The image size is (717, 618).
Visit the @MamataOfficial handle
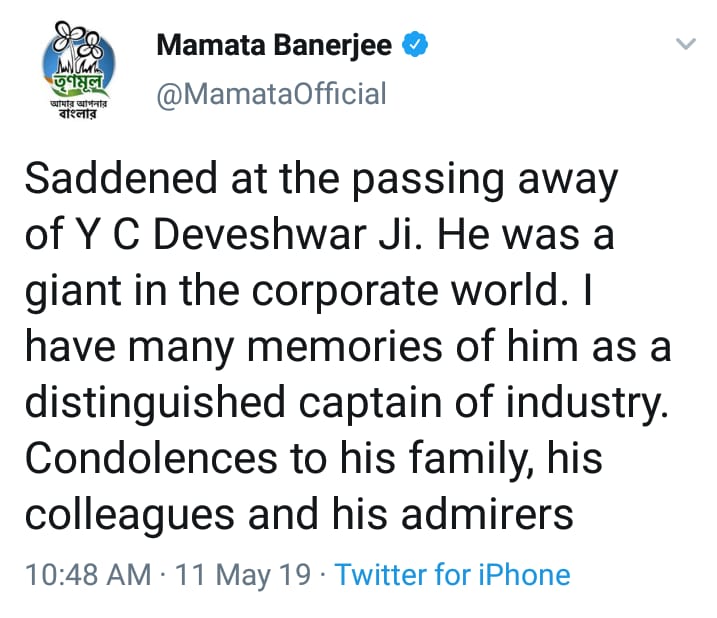click(272, 94)
